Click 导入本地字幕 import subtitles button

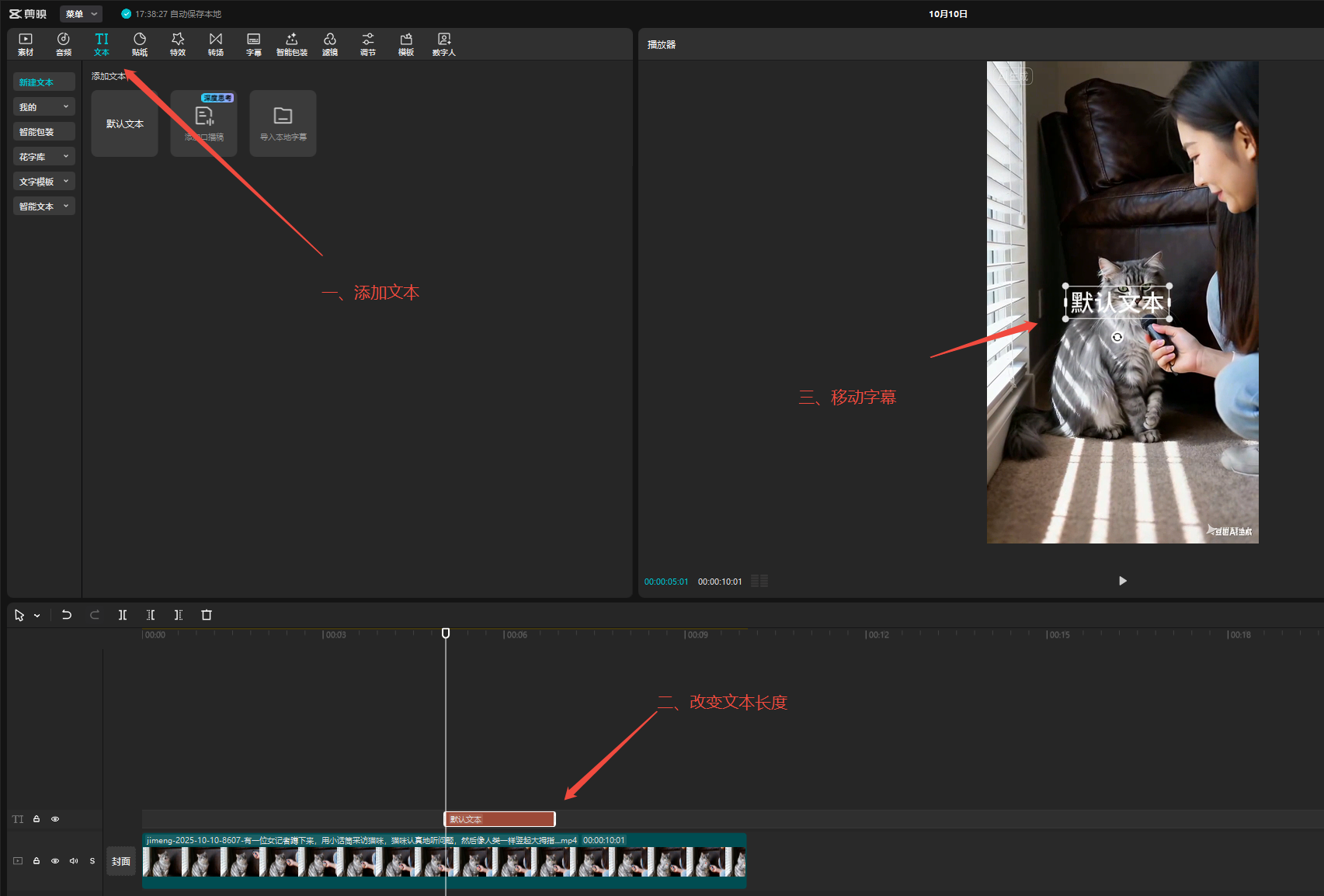coord(283,123)
